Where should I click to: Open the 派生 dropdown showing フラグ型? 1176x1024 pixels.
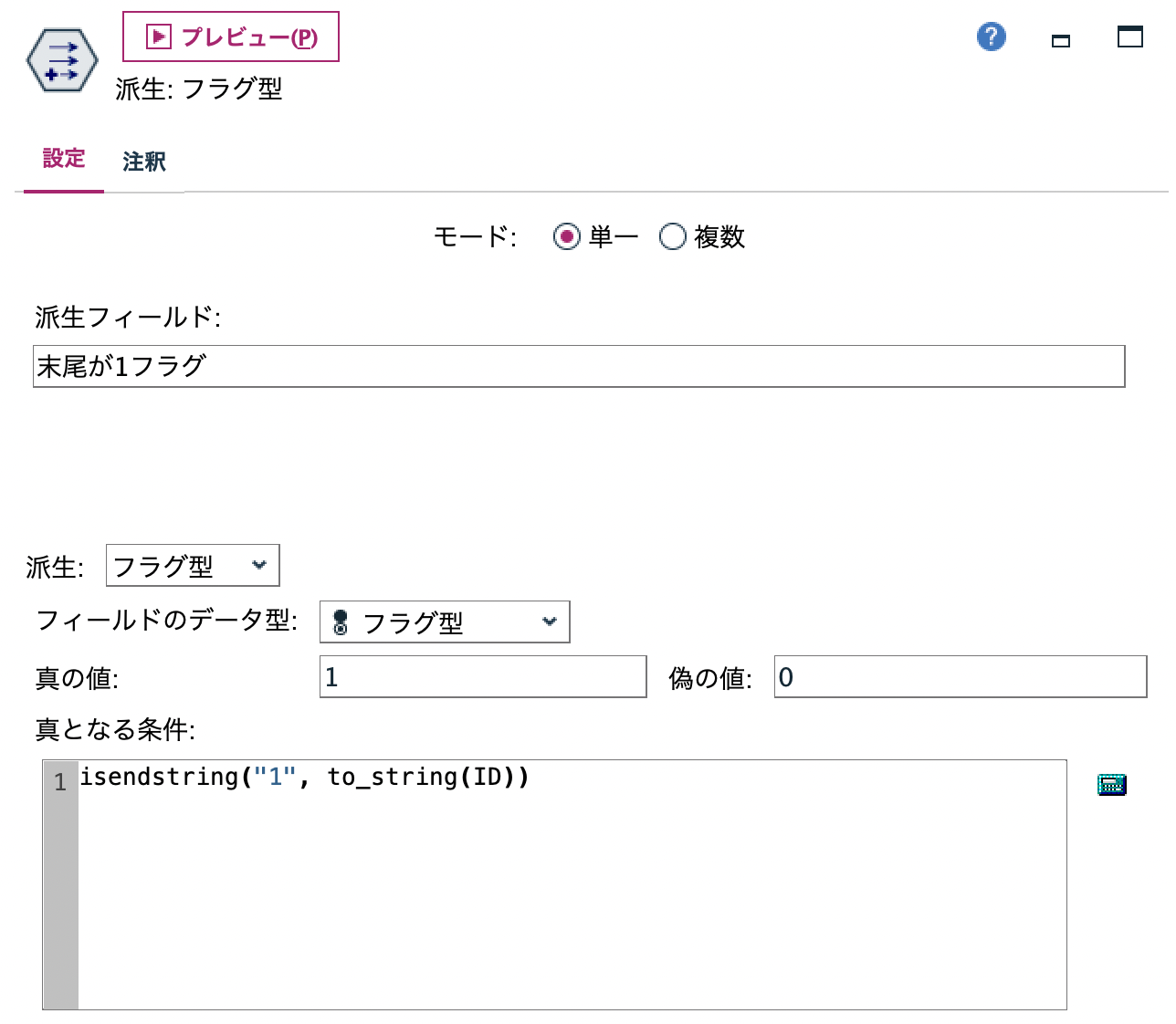pyautogui.click(x=192, y=566)
